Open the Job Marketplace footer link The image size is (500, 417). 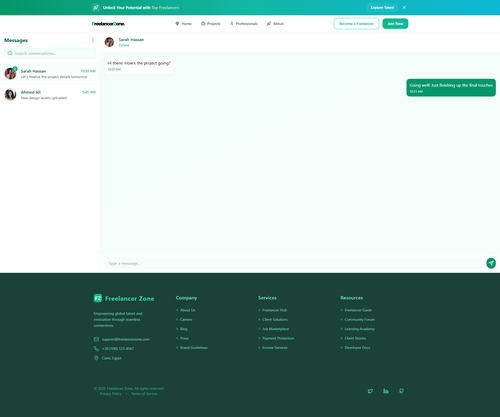[x=276, y=329]
